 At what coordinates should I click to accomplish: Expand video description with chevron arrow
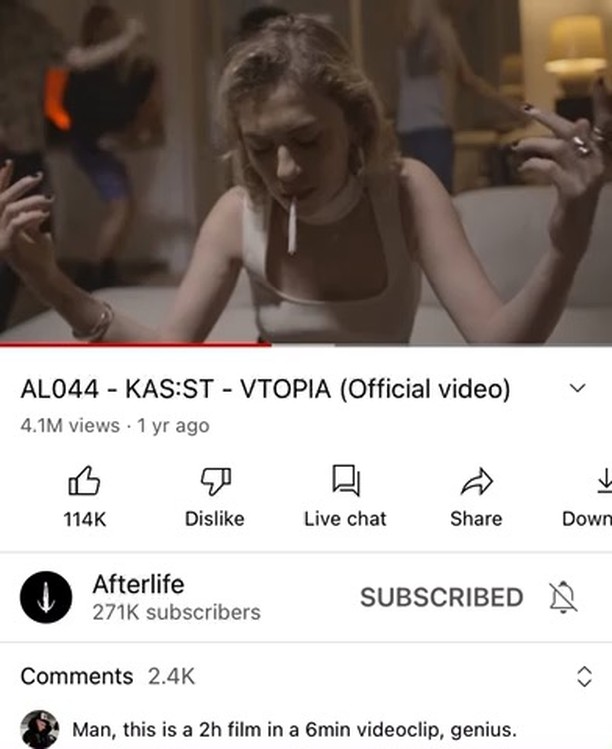click(578, 388)
